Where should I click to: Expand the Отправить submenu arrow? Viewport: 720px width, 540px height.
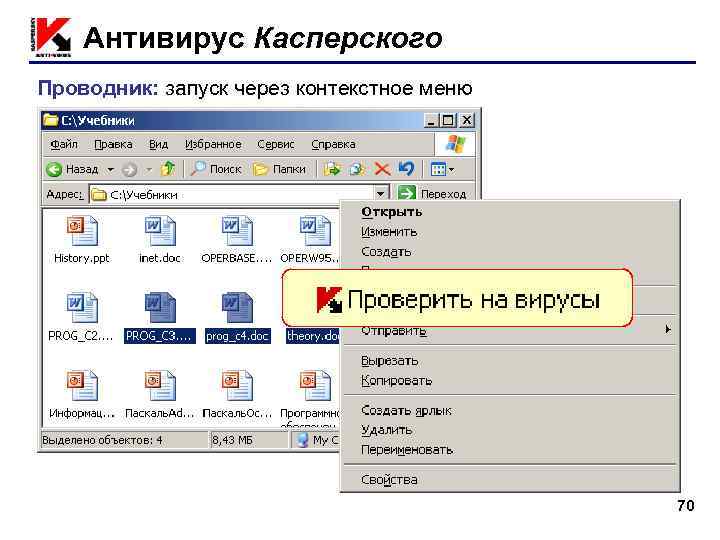[x=668, y=329]
